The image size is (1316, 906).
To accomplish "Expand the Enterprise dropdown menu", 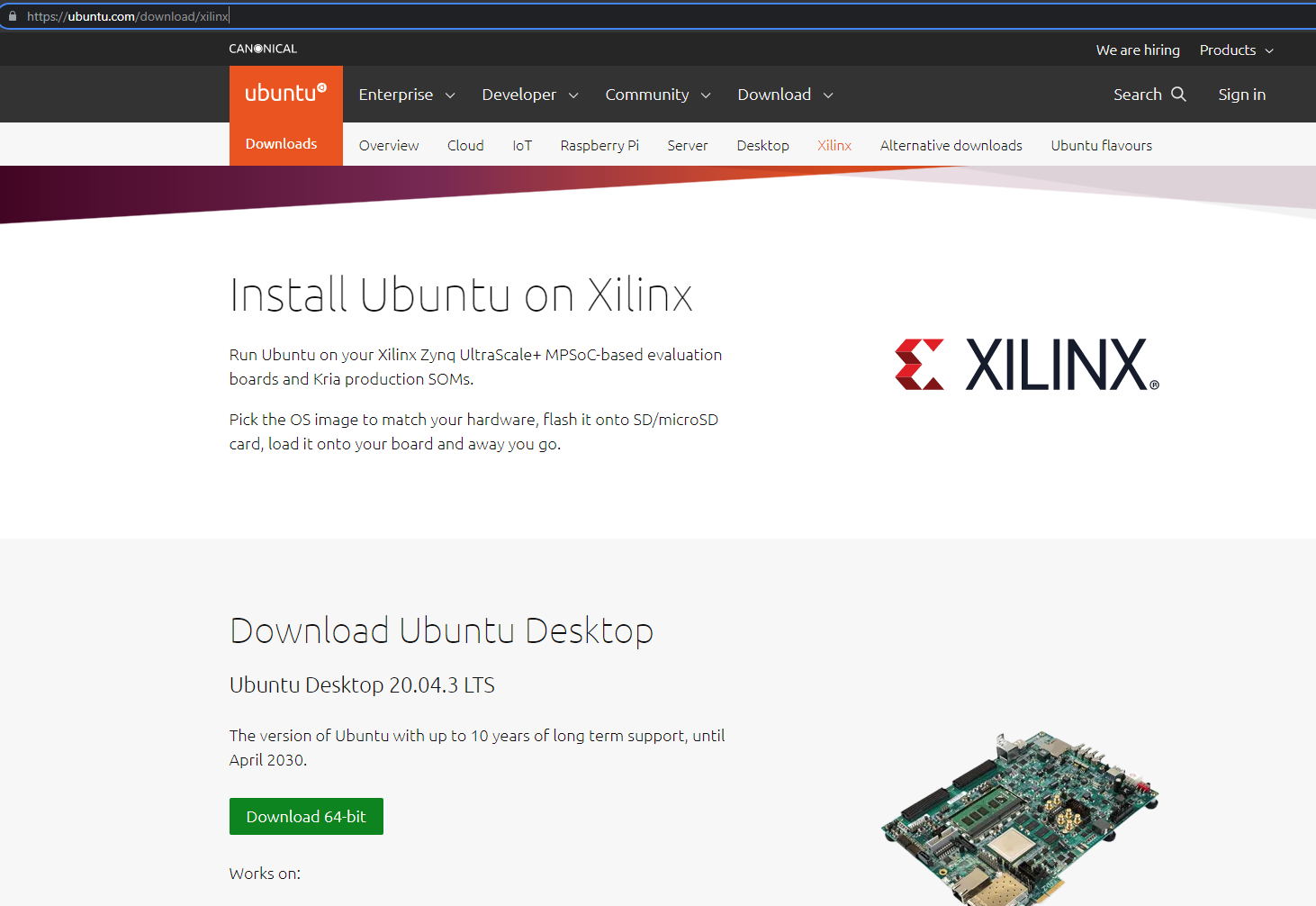I will [407, 95].
